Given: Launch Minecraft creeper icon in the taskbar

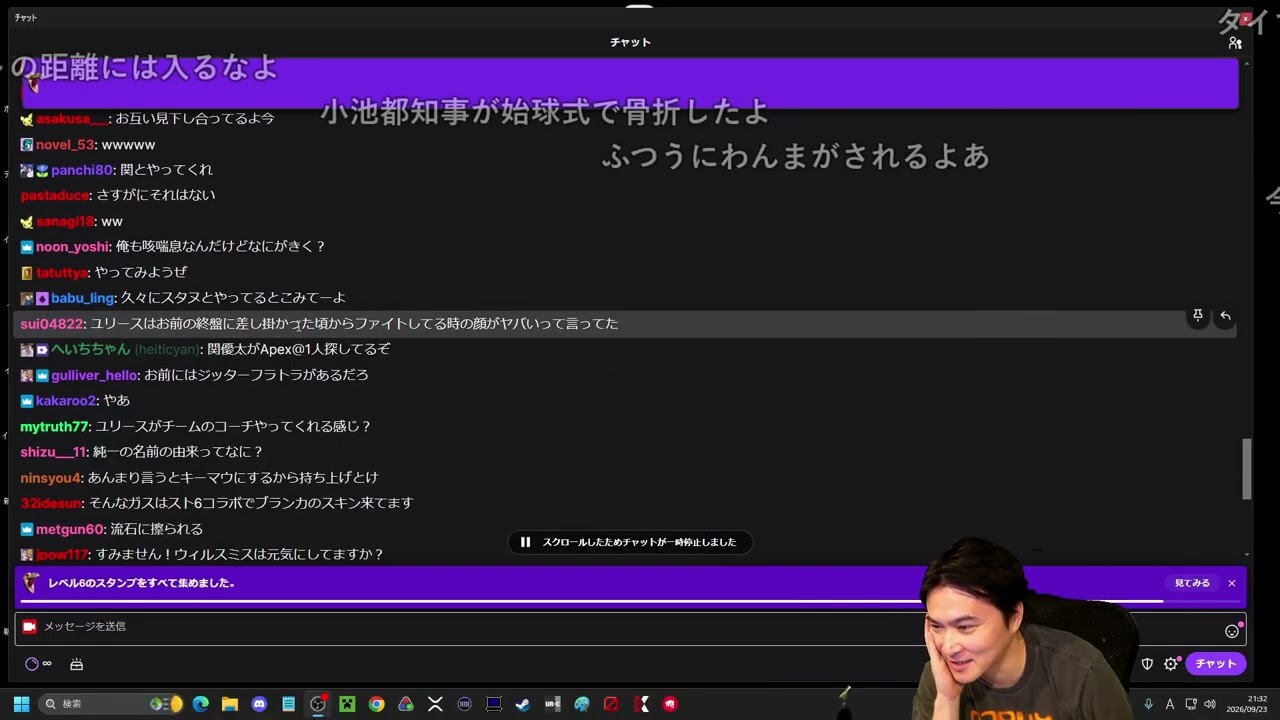Looking at the screenshot, I should [347, 704].
